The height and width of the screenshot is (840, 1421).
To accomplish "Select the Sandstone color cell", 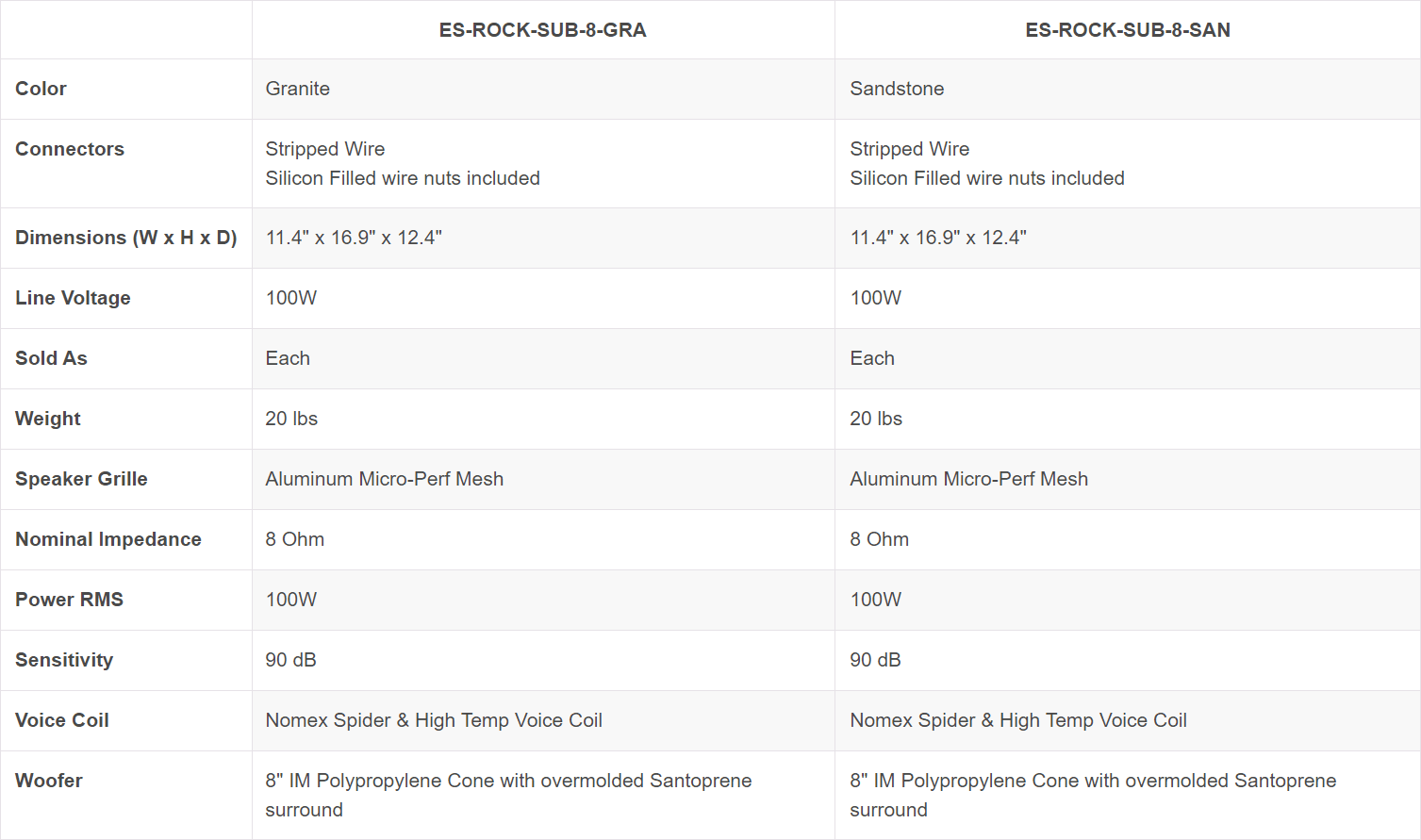I will click(x=897, y=89).
